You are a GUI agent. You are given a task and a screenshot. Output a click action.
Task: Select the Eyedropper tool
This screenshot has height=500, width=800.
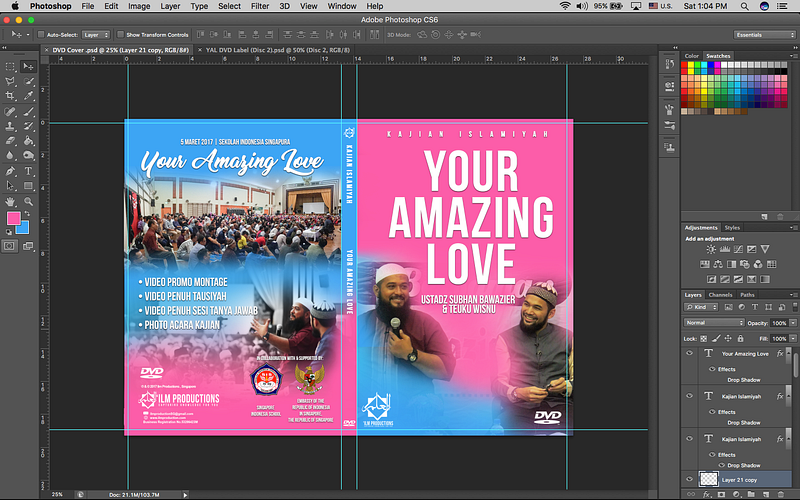point(29,96)
